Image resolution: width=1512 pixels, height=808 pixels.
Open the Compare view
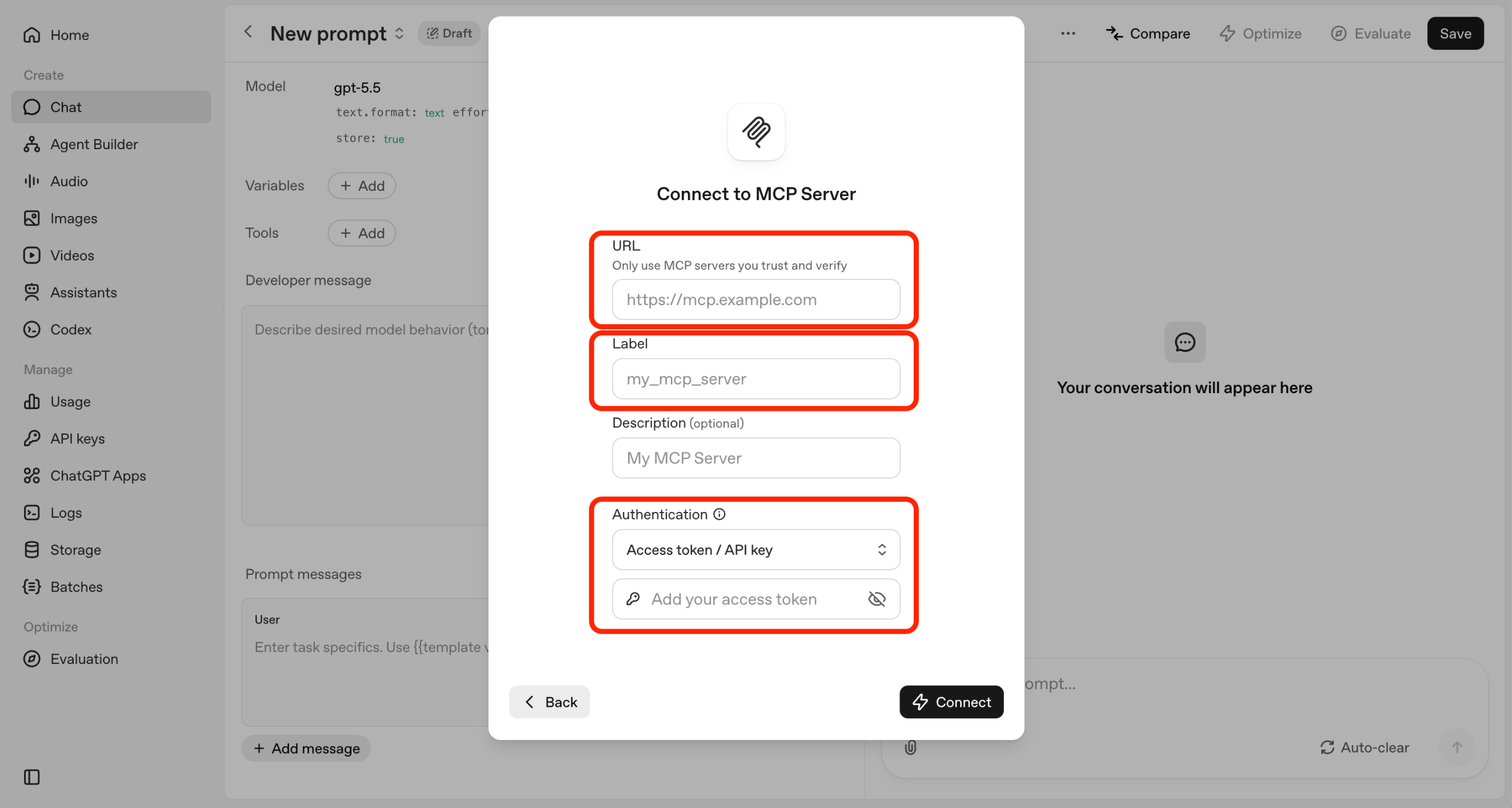point(1148,34)
